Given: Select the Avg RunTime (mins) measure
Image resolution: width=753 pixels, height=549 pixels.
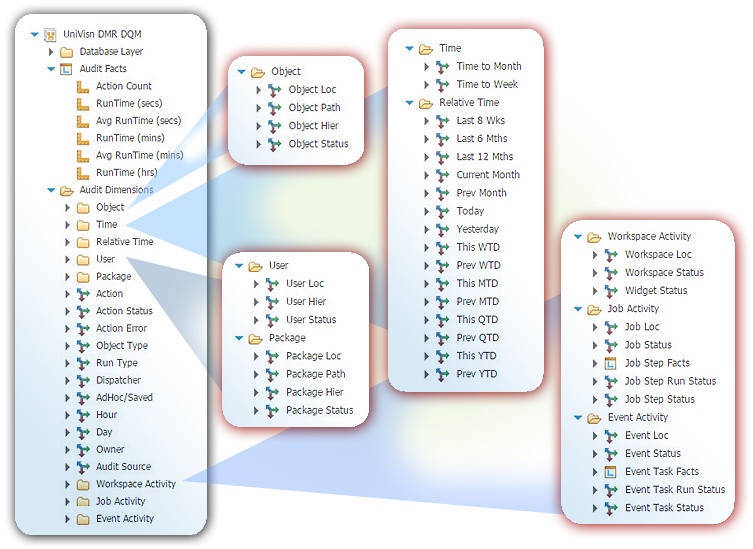Looking at the screenshot, I should 140,155.
